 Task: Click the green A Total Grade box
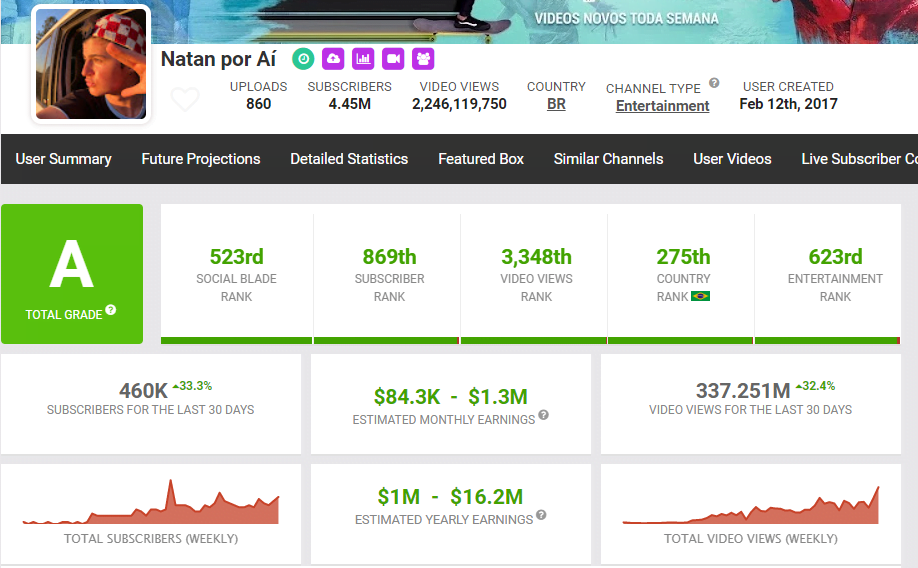[72, 273]
